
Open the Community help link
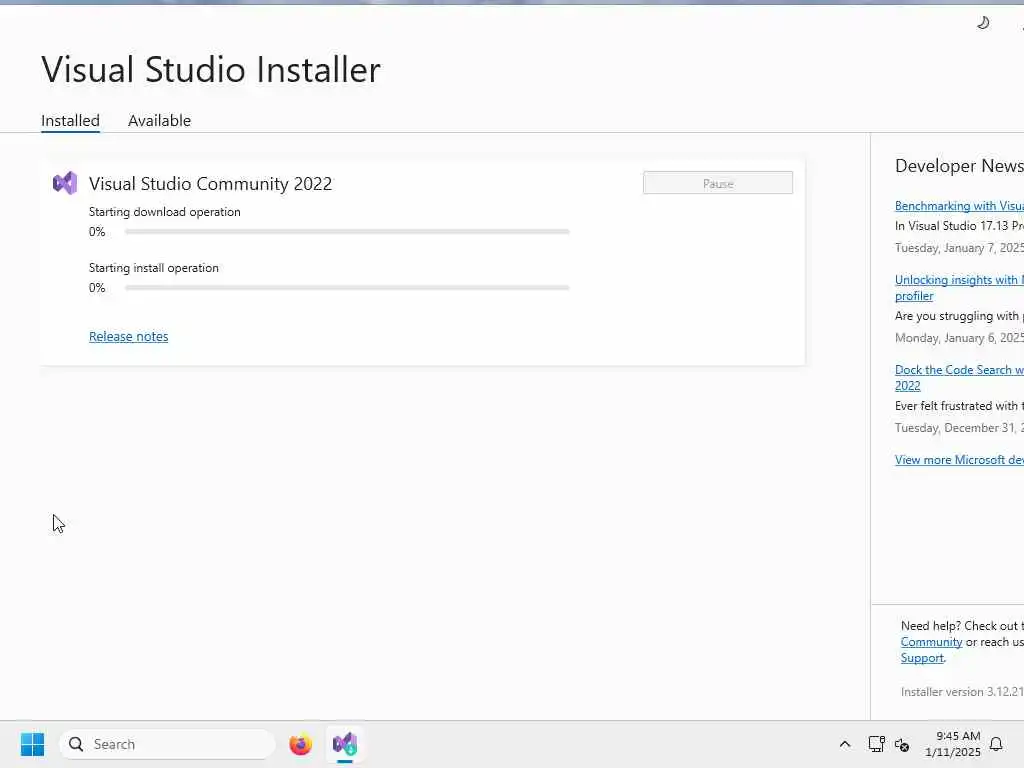[x=931, y=642]
